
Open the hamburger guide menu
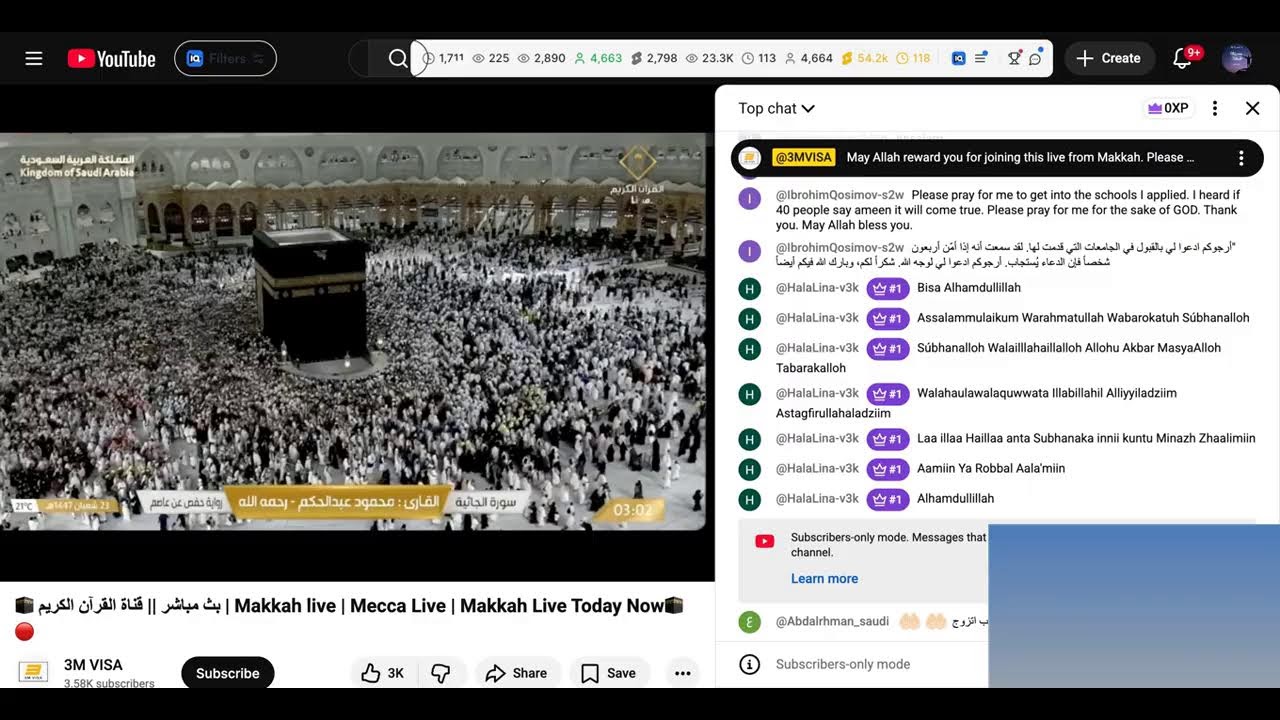(x=34, y=59)
